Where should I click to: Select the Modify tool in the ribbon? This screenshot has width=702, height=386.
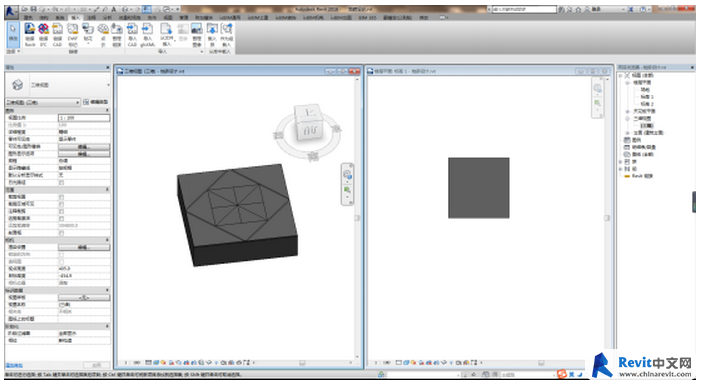[13, 34]
